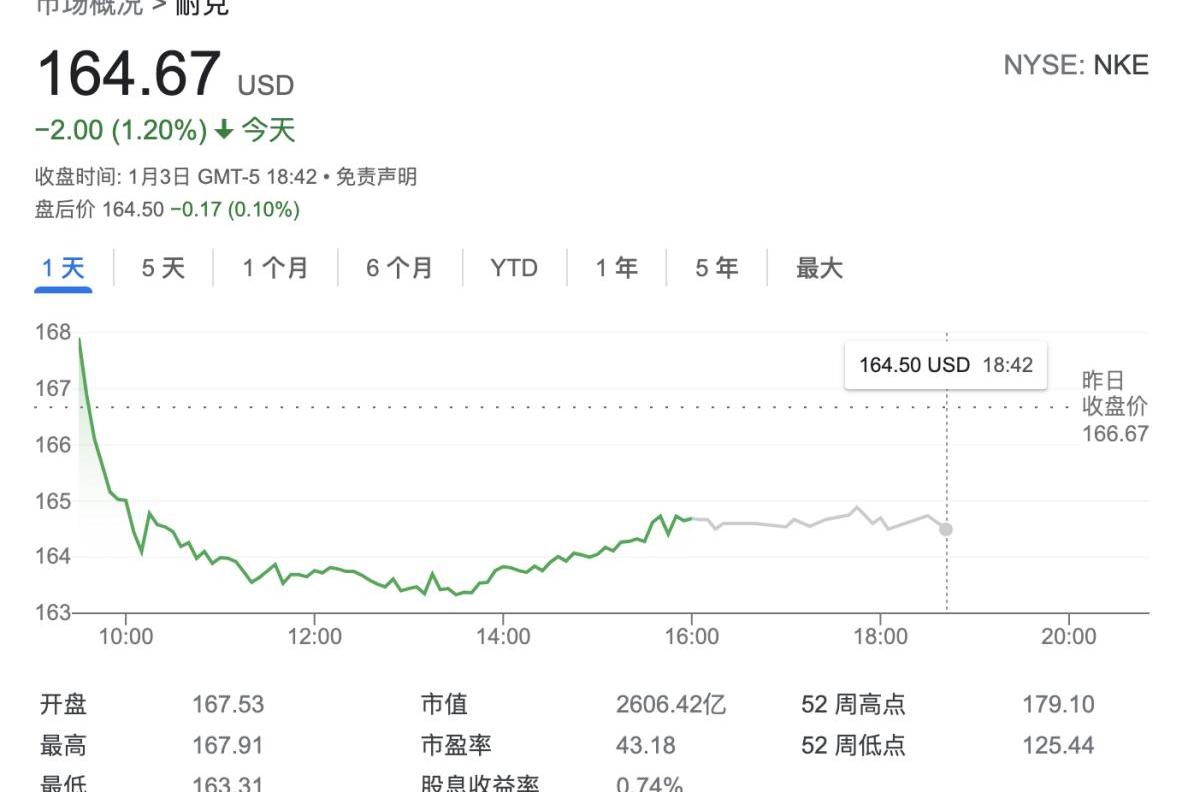Screen dimensions: 1194x792
Task: Click the 16:00 mark on time axis
Action: coord(691,636)
